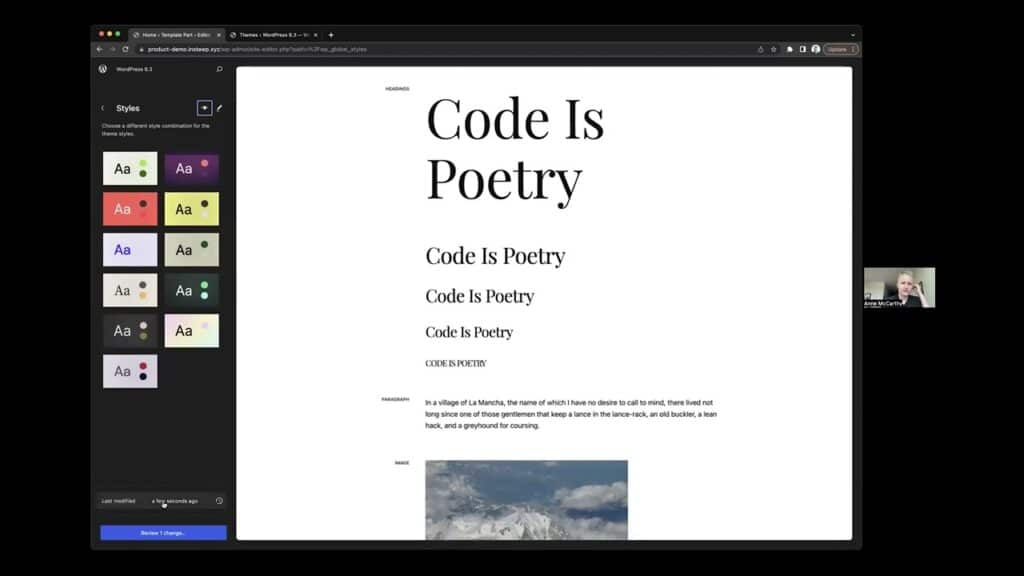Screen dimensions: 1024x576
Task: Click the Styles panel title
Action: click(x=128, y=108)
